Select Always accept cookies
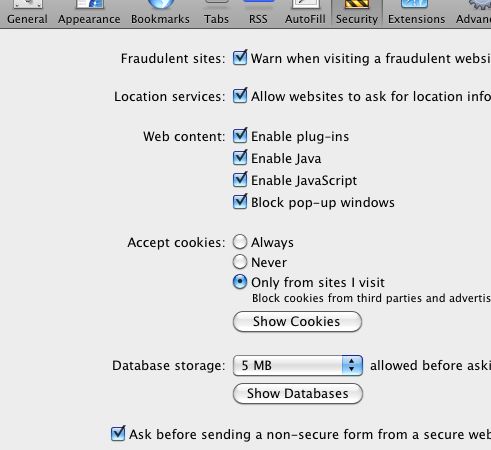Viewport: 491px width, 450px height. [240, 242]
